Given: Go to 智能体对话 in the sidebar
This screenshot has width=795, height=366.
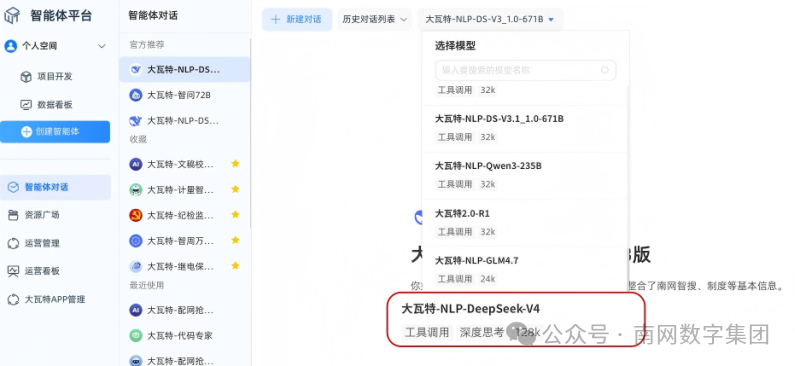Looking at the screenshot, I should [55, 187].
